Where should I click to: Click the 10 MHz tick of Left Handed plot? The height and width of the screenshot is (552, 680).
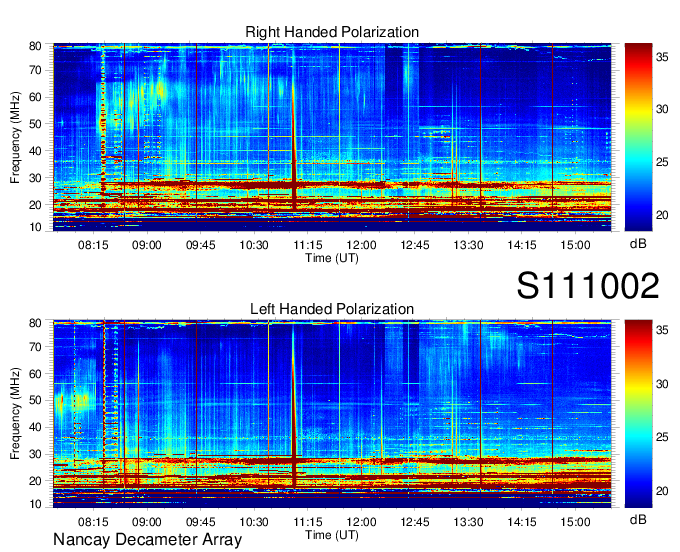click(x=35, y=504)
